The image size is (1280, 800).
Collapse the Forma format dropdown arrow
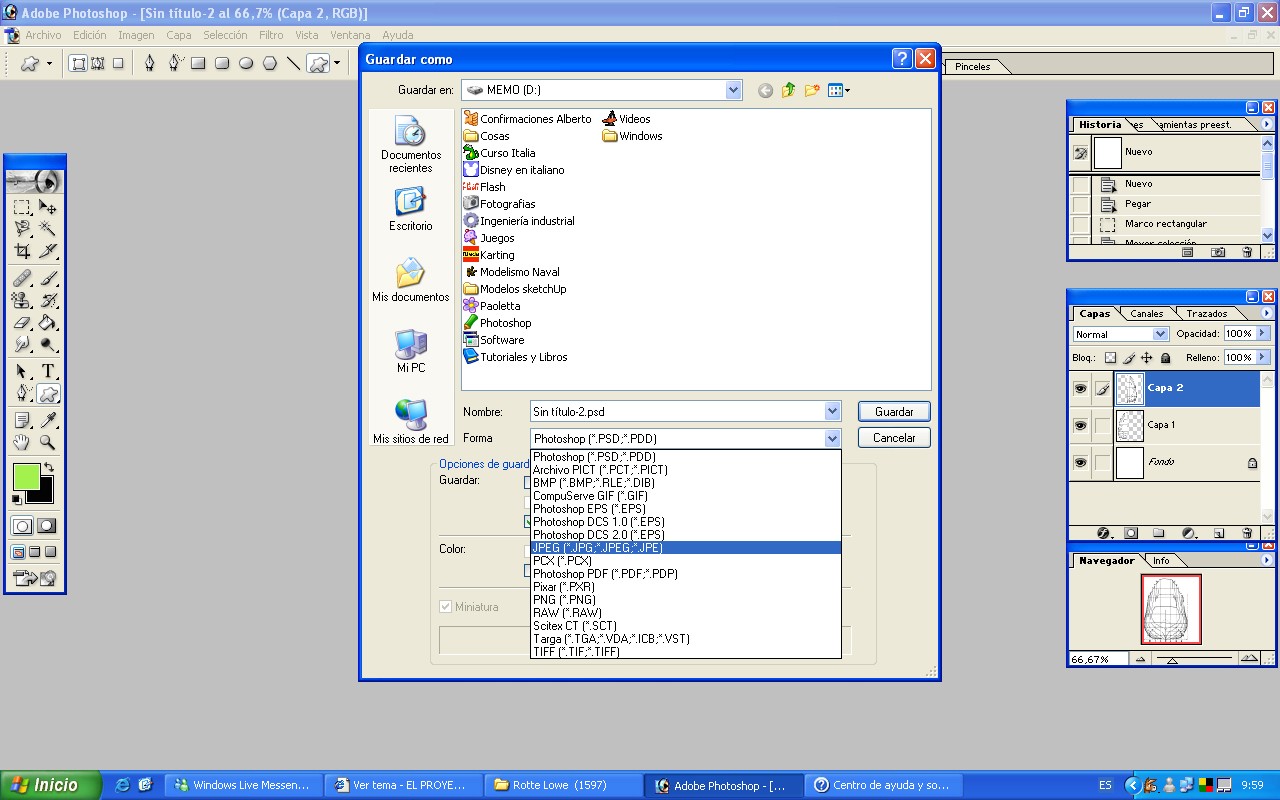point(832,438)
